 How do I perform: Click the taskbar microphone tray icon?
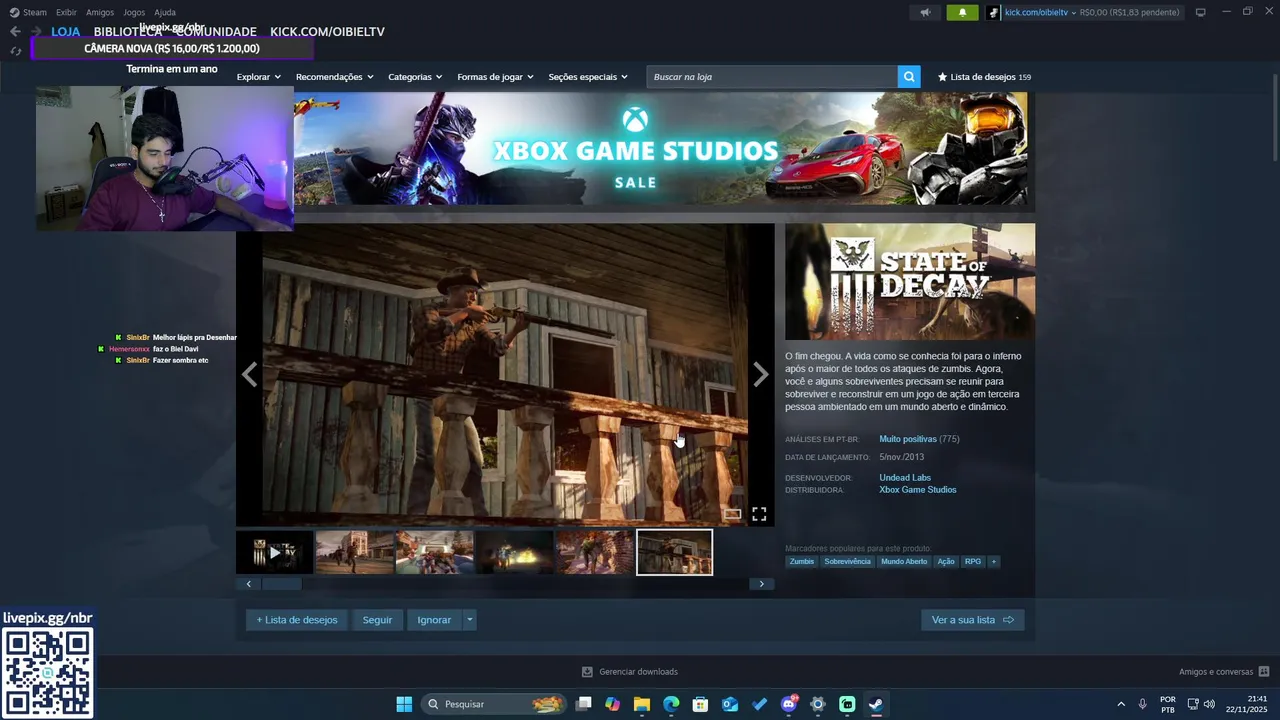1142,704
